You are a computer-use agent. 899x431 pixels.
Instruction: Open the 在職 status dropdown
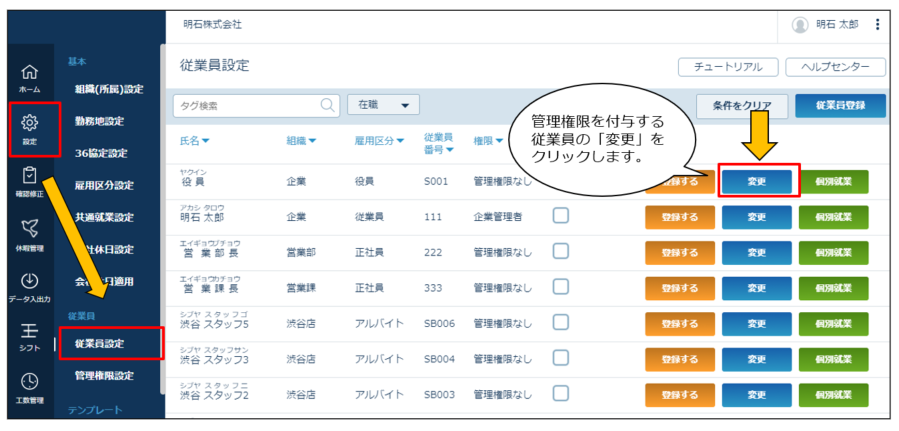pyautogui.click(x=384, y=105)
